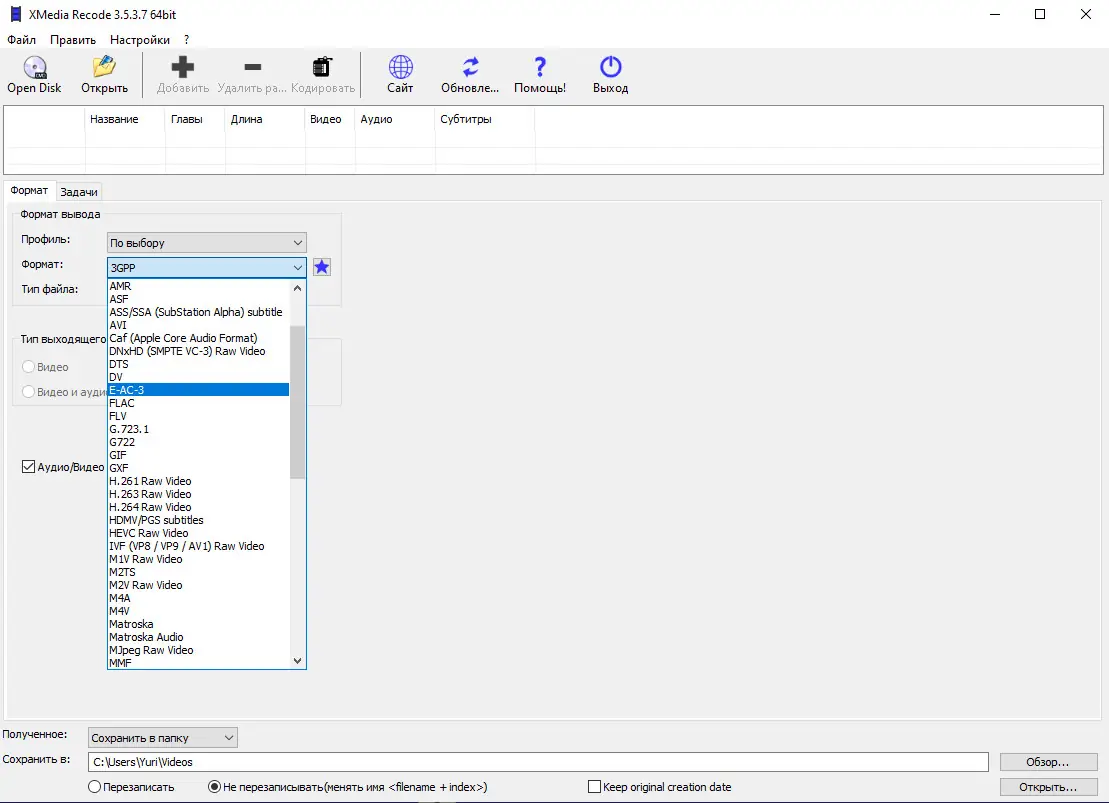Open the Настройки menu
This screenshot has height=803, width=1109.
[x=139, y=40]
